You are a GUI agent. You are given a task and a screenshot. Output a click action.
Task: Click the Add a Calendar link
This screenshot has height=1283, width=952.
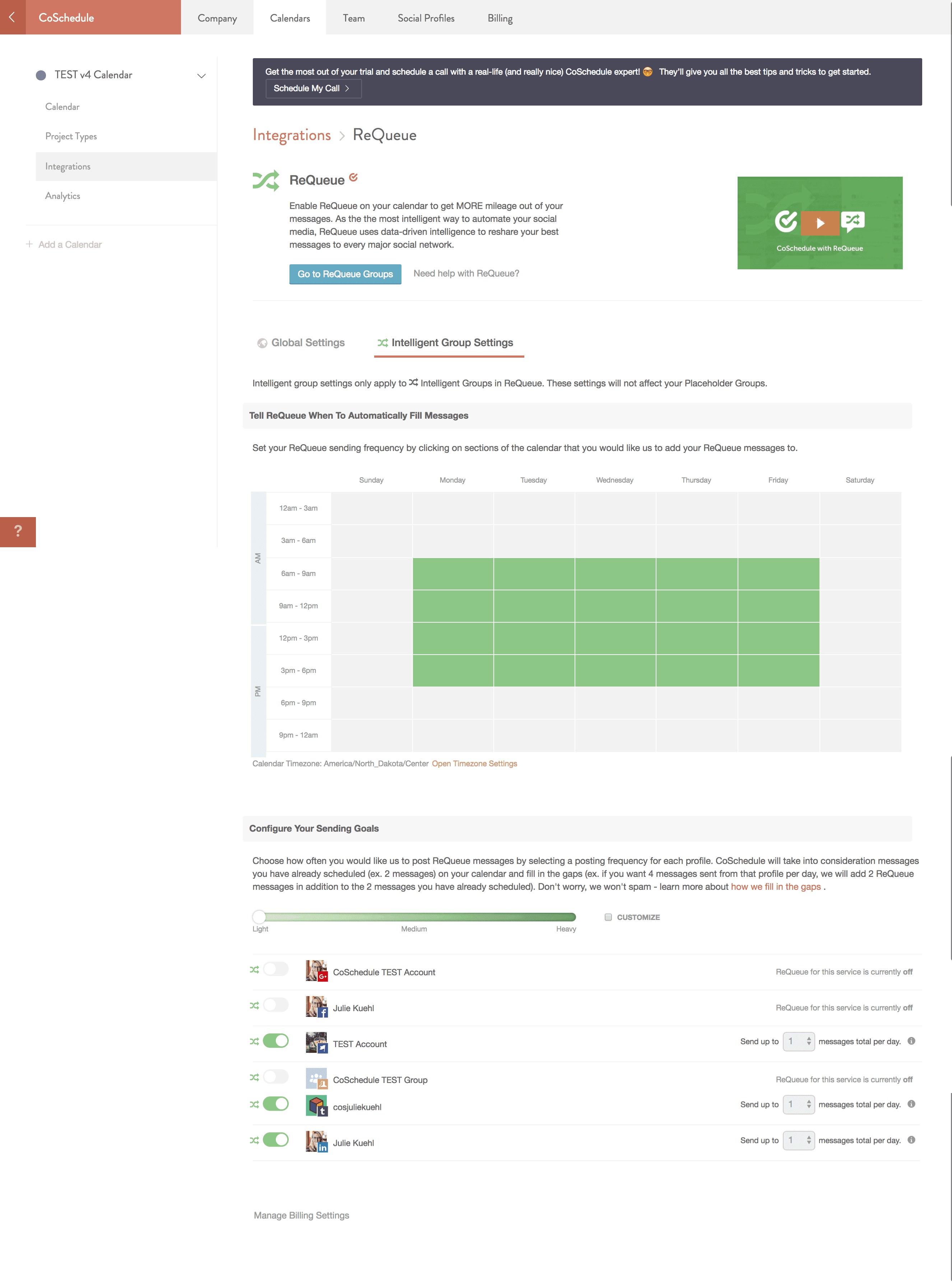70,244
